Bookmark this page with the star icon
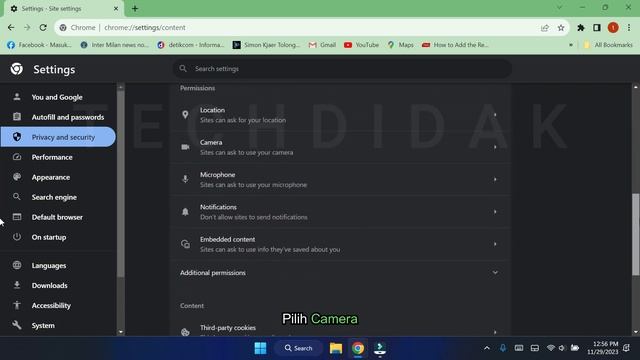The image size is (640, 360). 561,28
